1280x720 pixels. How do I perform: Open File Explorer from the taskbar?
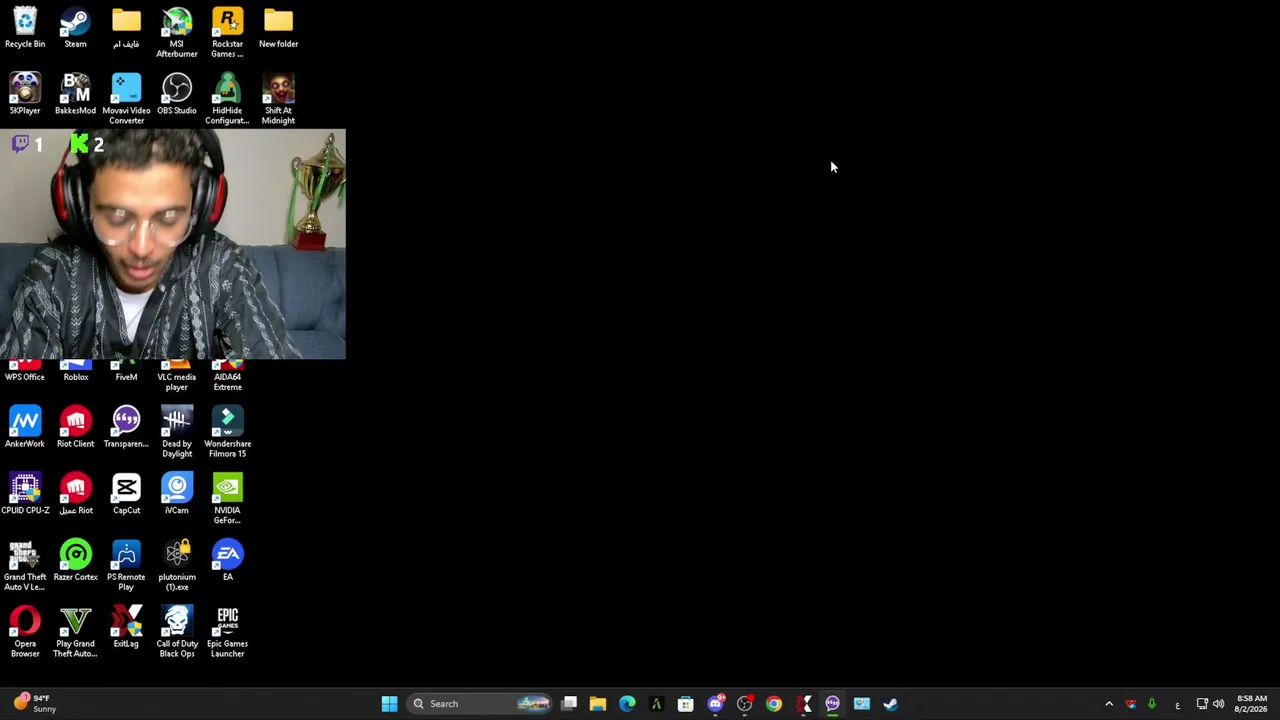[598, 704]
